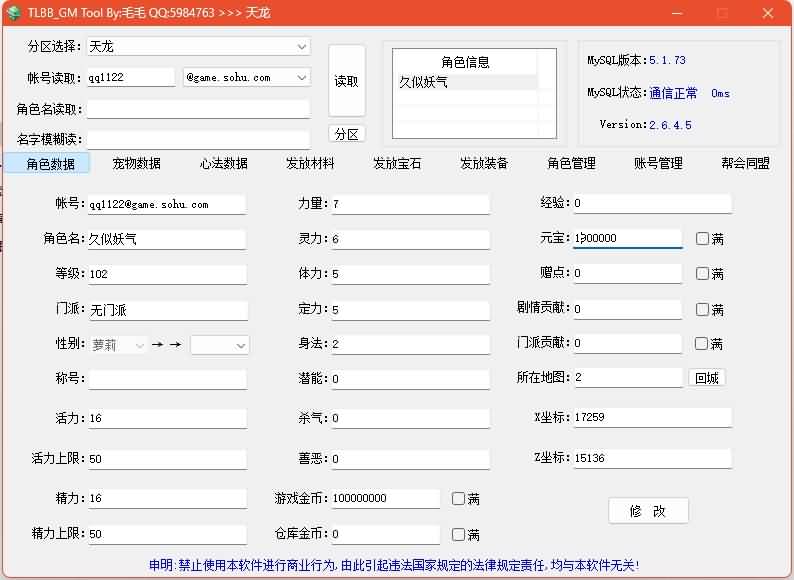Click the 帐号读取 field containing qq1122

coord(131,78)
